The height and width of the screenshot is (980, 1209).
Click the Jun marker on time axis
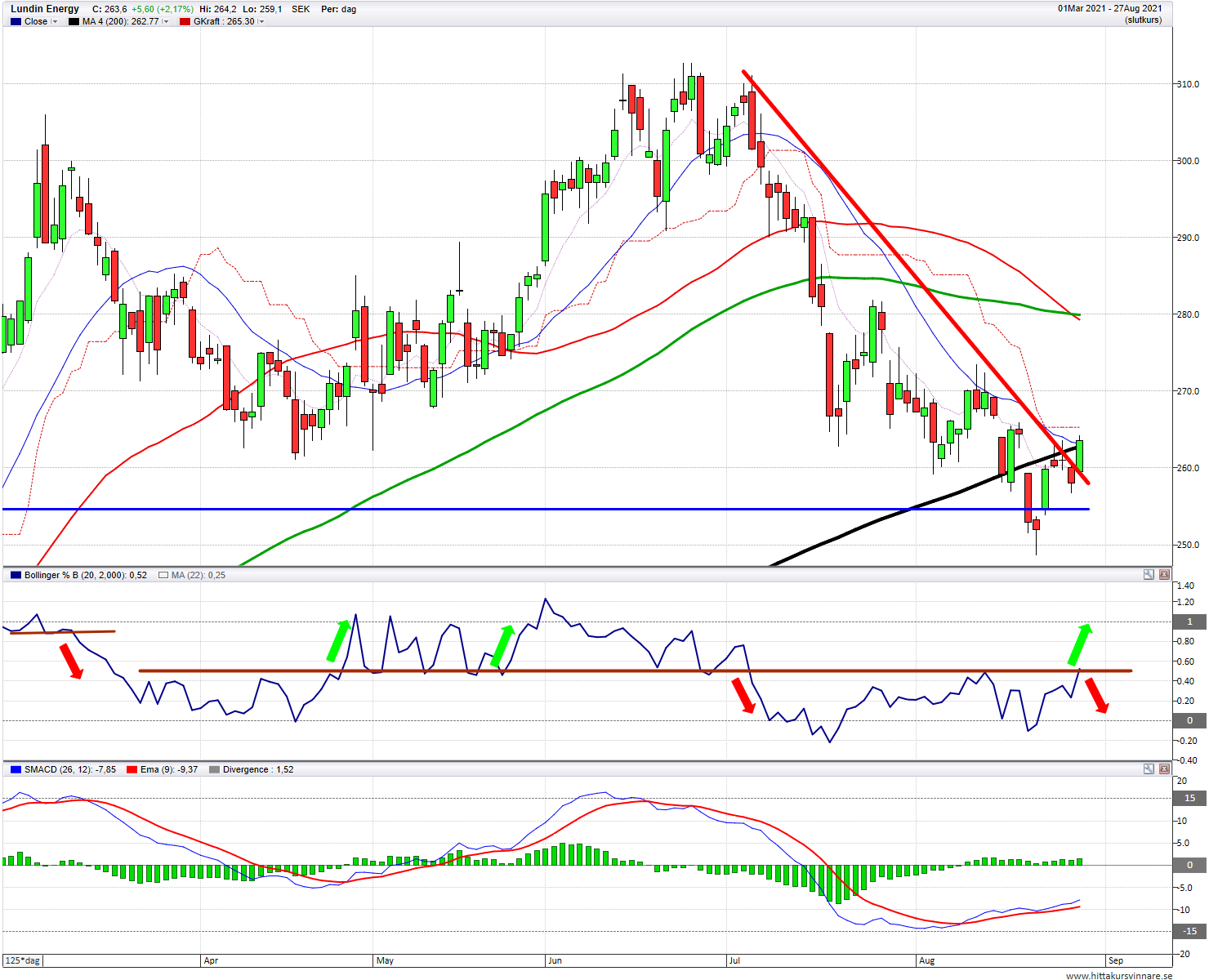(555, 960)
